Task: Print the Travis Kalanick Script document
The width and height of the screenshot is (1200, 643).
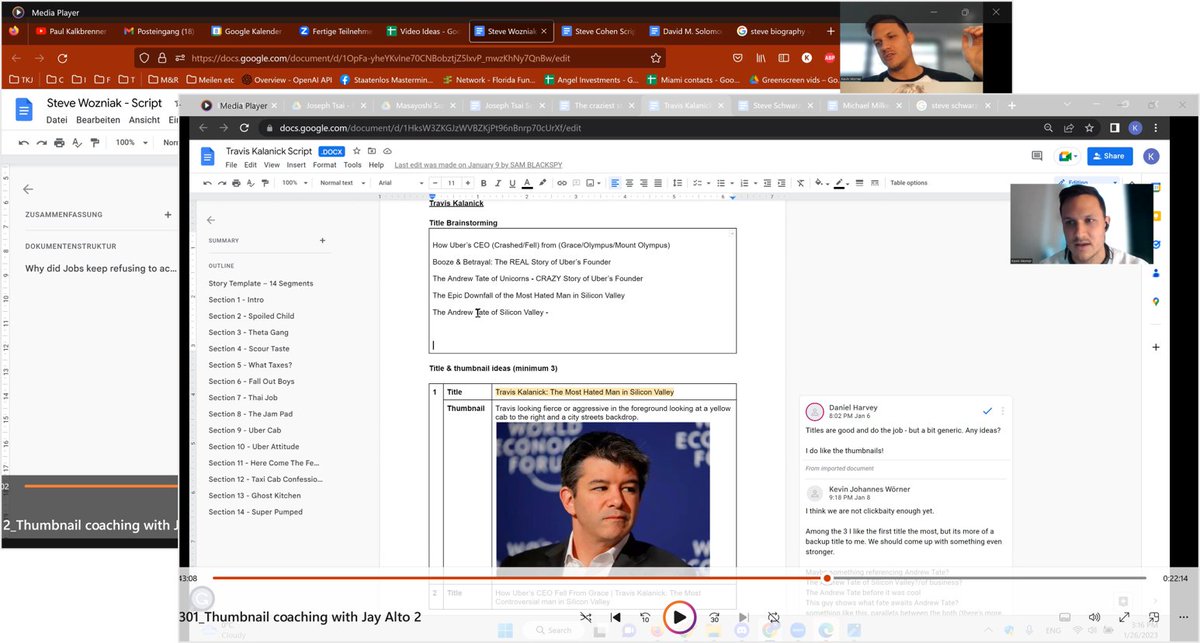Action: [236, 183]
